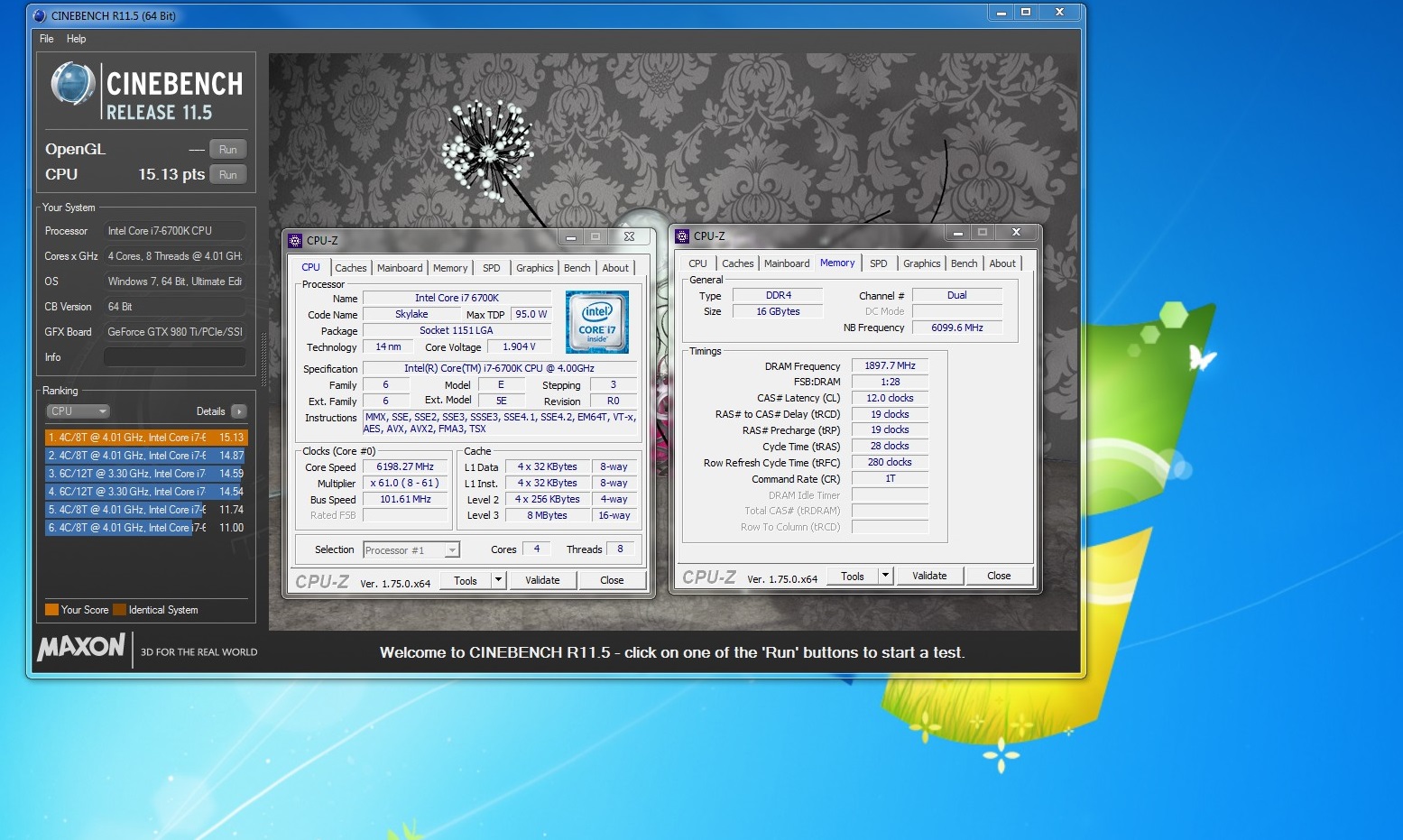Select ranking entry with score 14.87
Viewport: 1403px width, 840px height.
pyautogui.click(x=145, y=456)
